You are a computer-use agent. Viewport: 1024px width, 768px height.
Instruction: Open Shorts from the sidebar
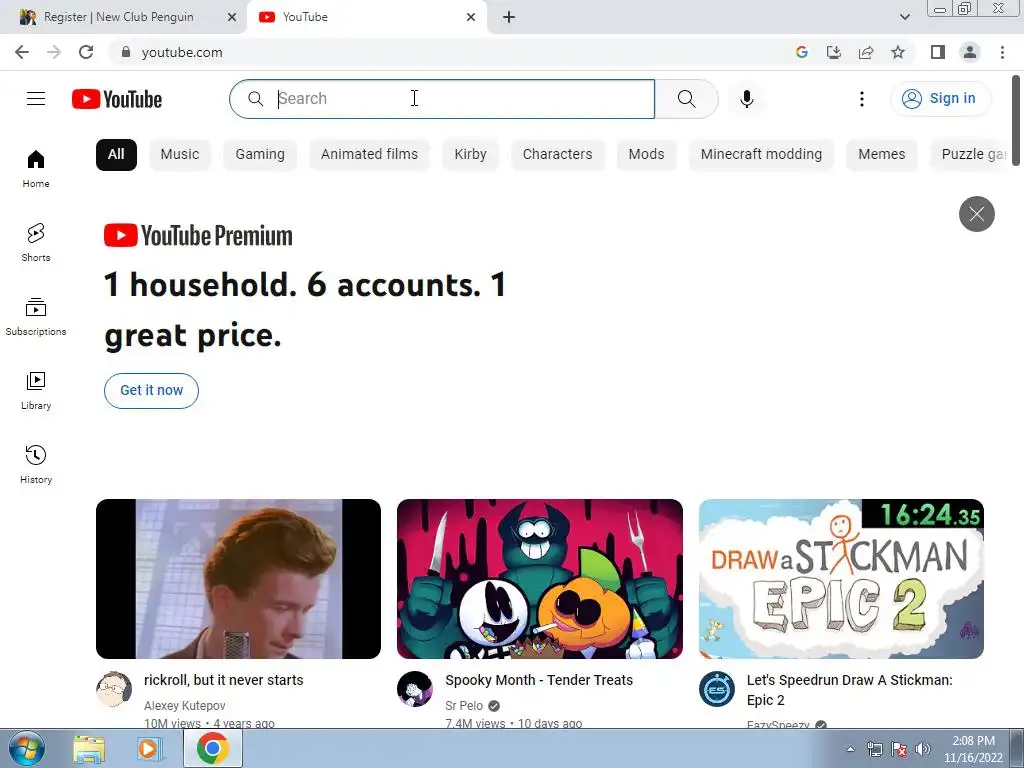(36, 242)
